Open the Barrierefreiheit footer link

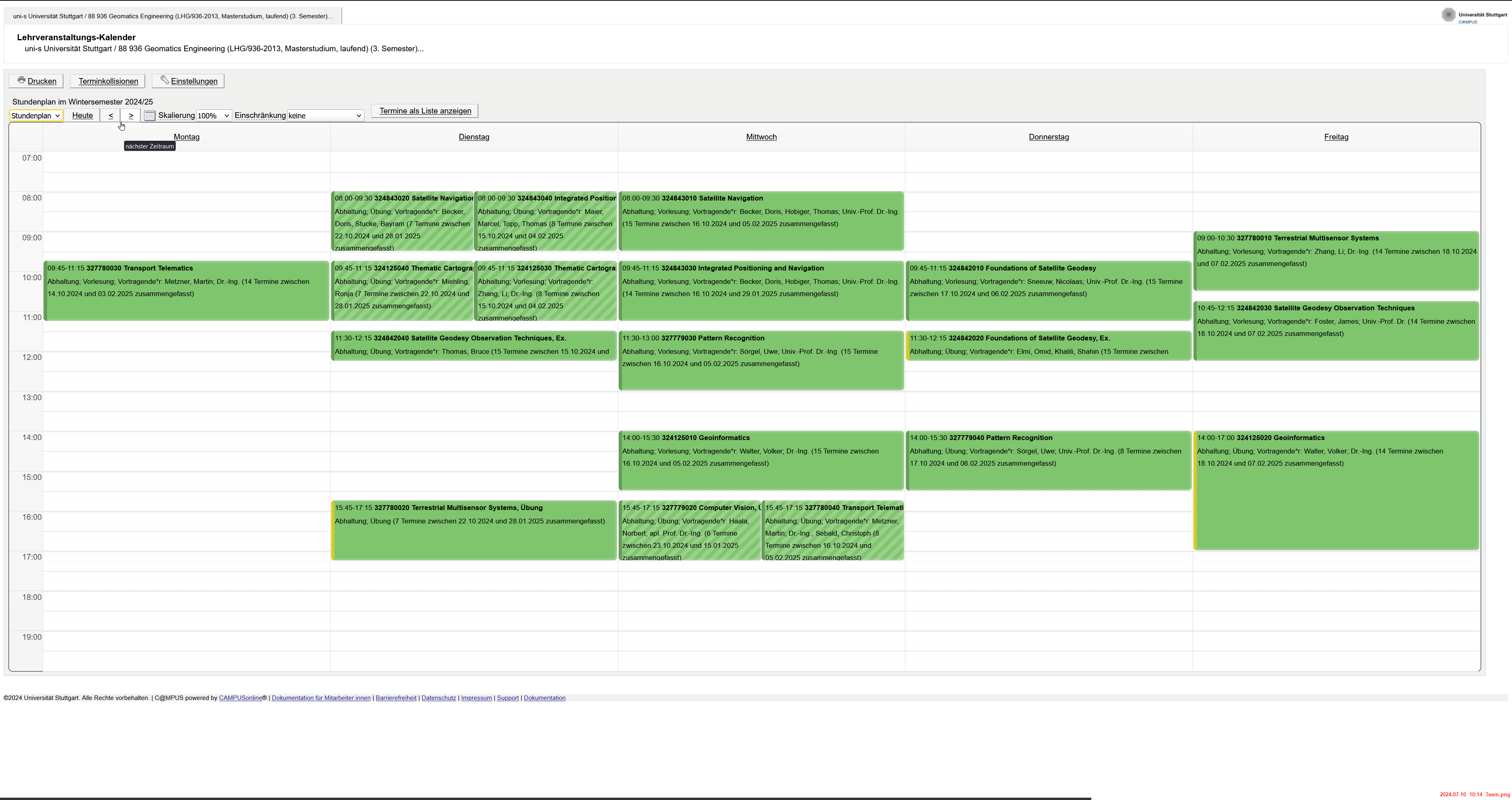[x=396, y=698]
